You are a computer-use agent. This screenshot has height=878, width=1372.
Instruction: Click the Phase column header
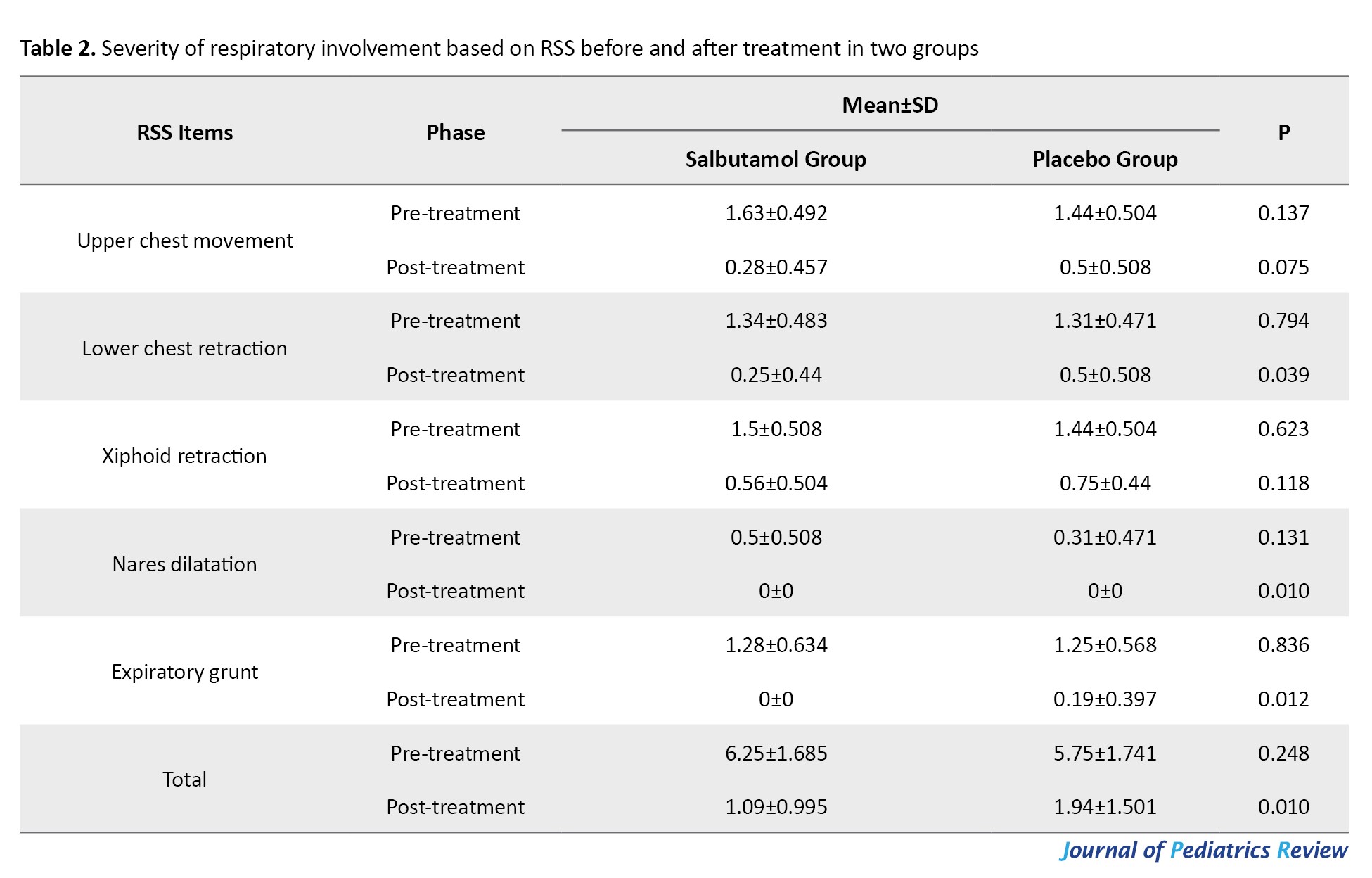455,132
